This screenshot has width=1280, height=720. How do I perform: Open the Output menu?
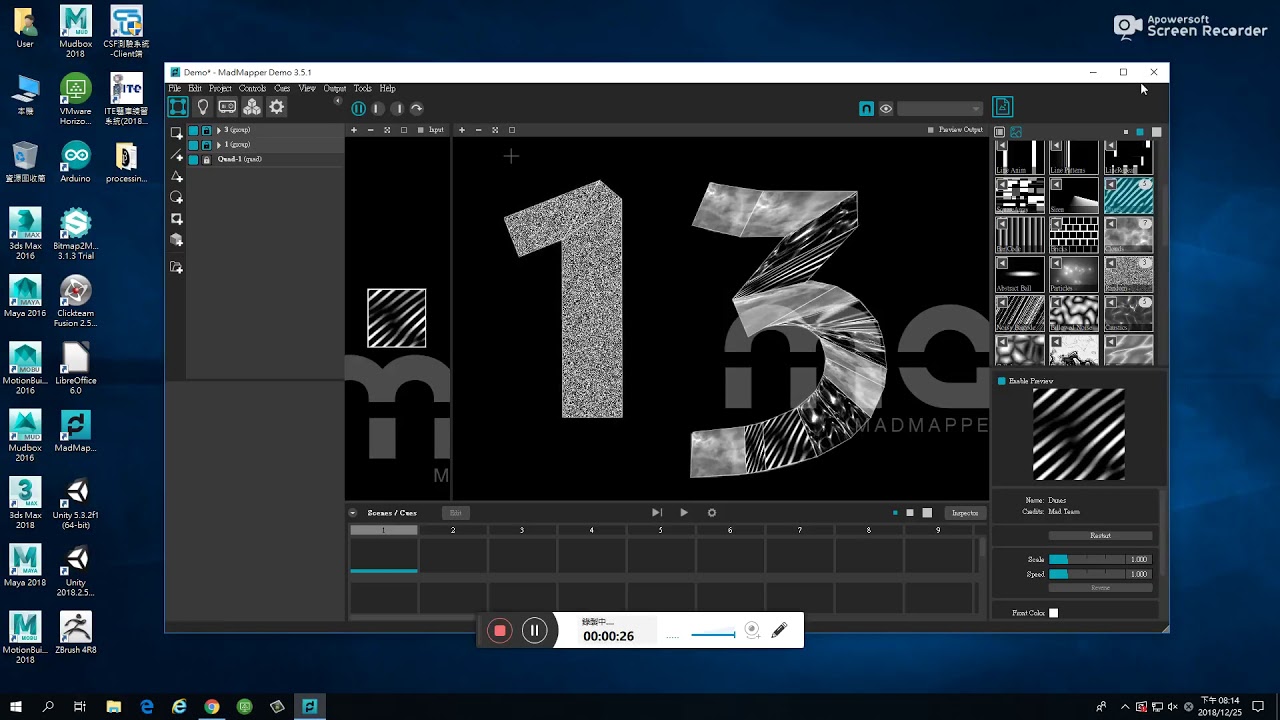coord(334,88)
